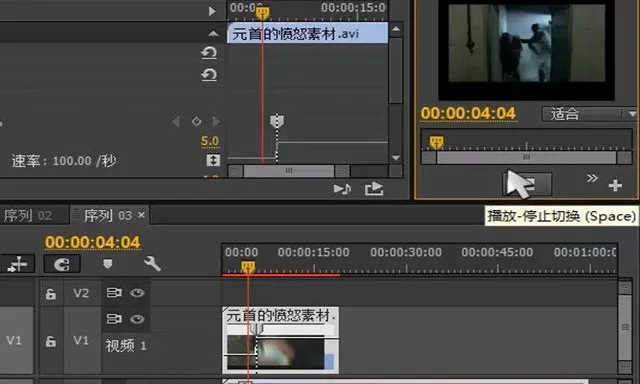Click effect controls scroll down arrow
Viewport: 640px width, 384px height.
click(396, 158)
